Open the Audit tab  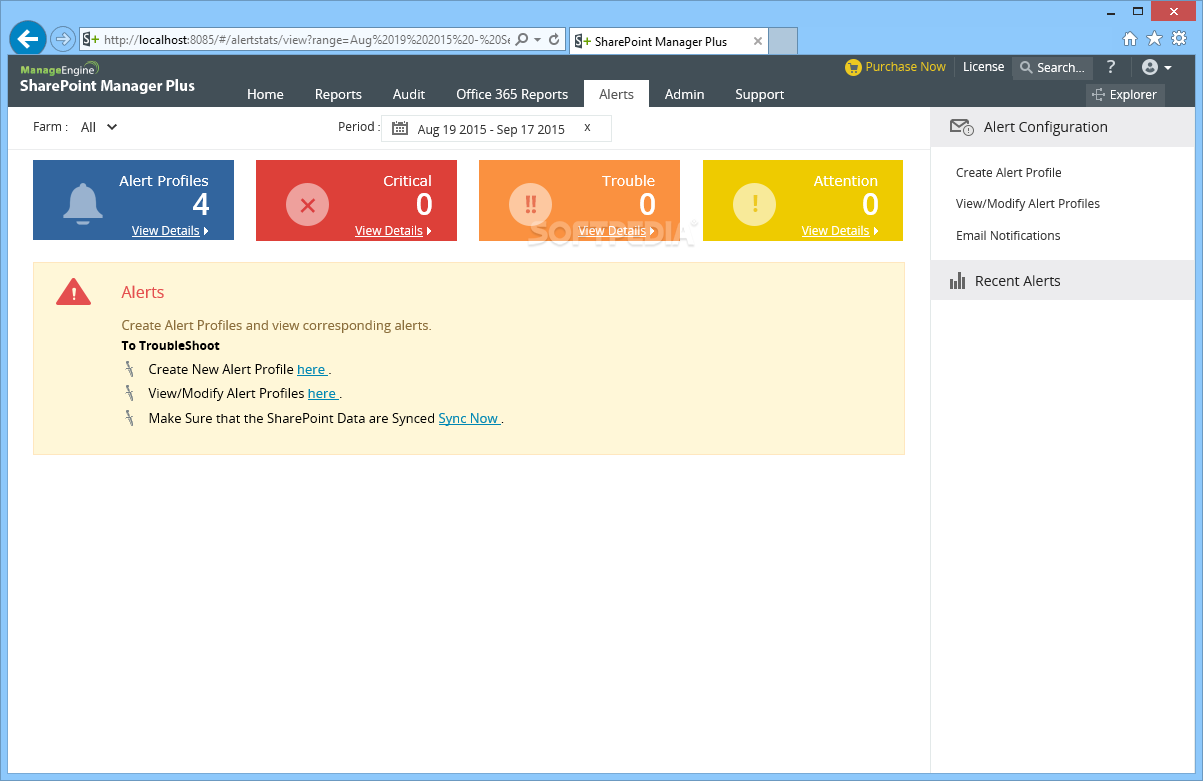coord(409,94)
